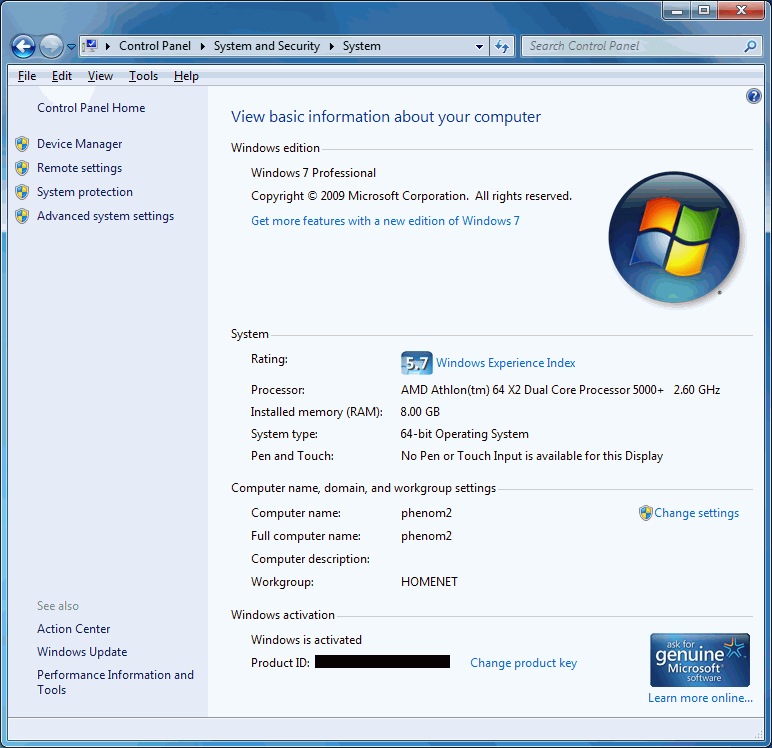The height and width of the screenshot is (748, 772).
Task: Open Advanced system settings
Action: tap(105, 216)
